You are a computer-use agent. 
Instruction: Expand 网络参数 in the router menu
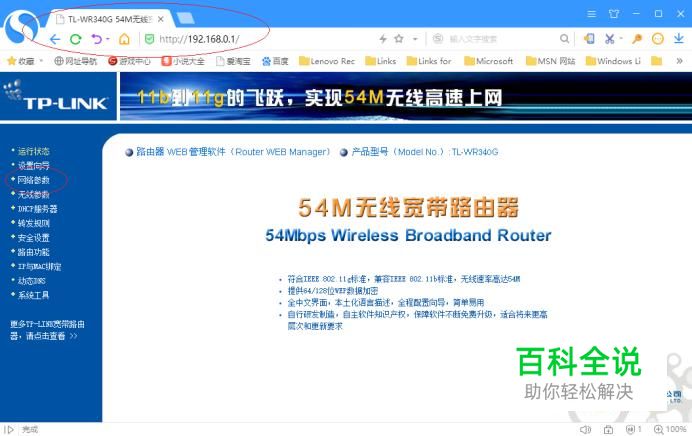pos(34,180)
